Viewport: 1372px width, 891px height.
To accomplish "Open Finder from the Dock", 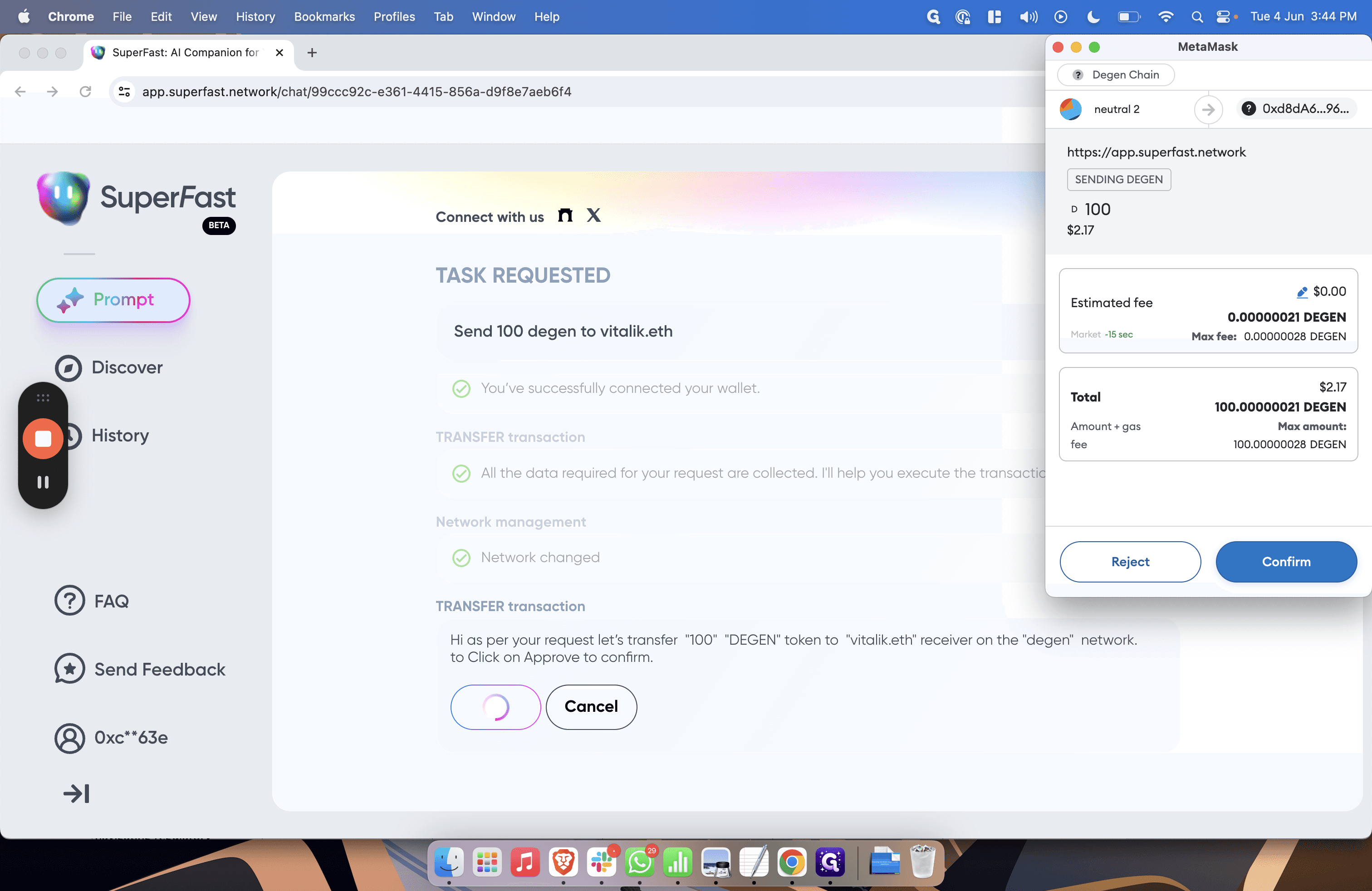I will point(449,862).
